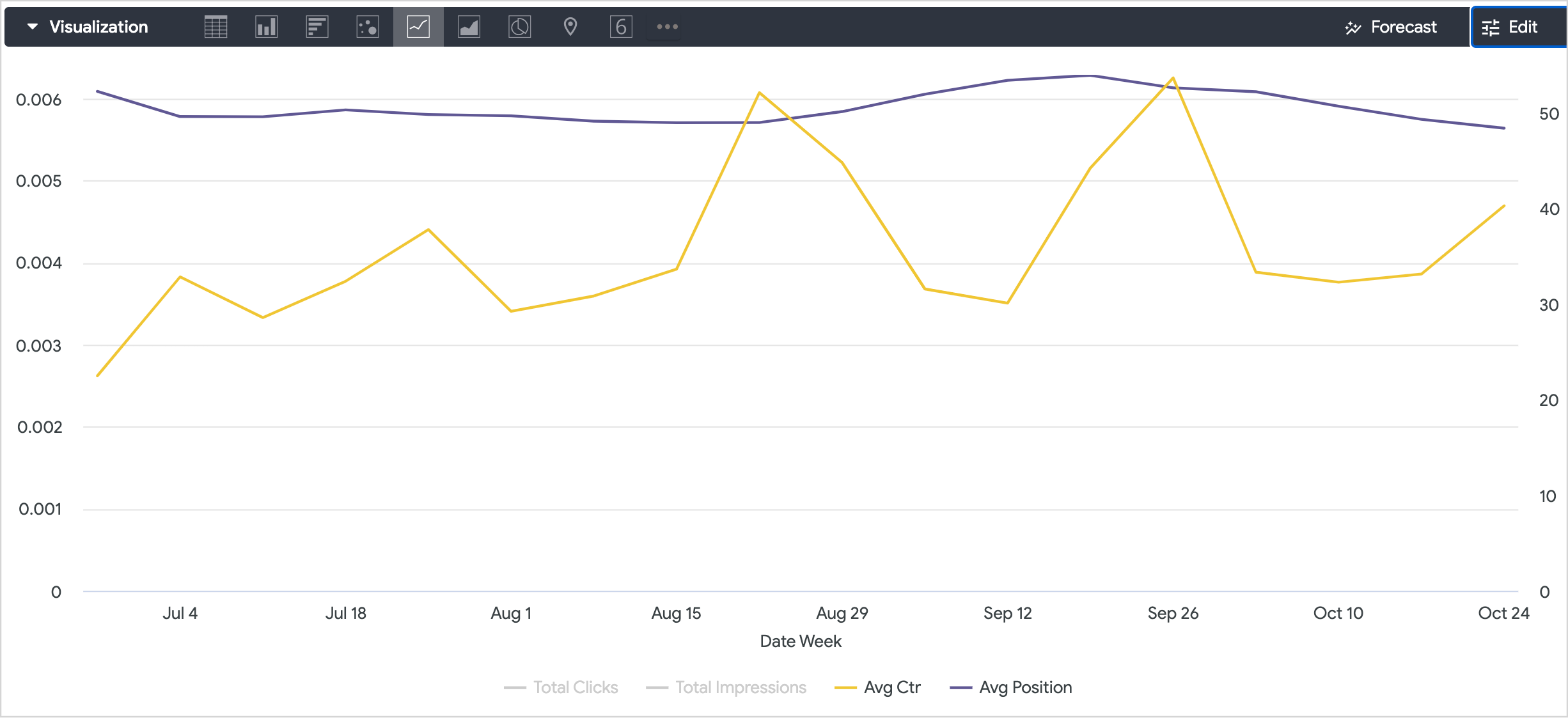This screenshot has height=718, width=1568.
Task: Choose the scatterplot visualization icon
Action: pos(368,27)
